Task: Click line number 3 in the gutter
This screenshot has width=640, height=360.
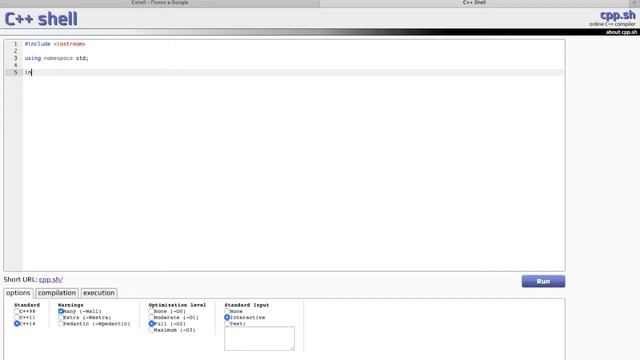Action: 16,58
